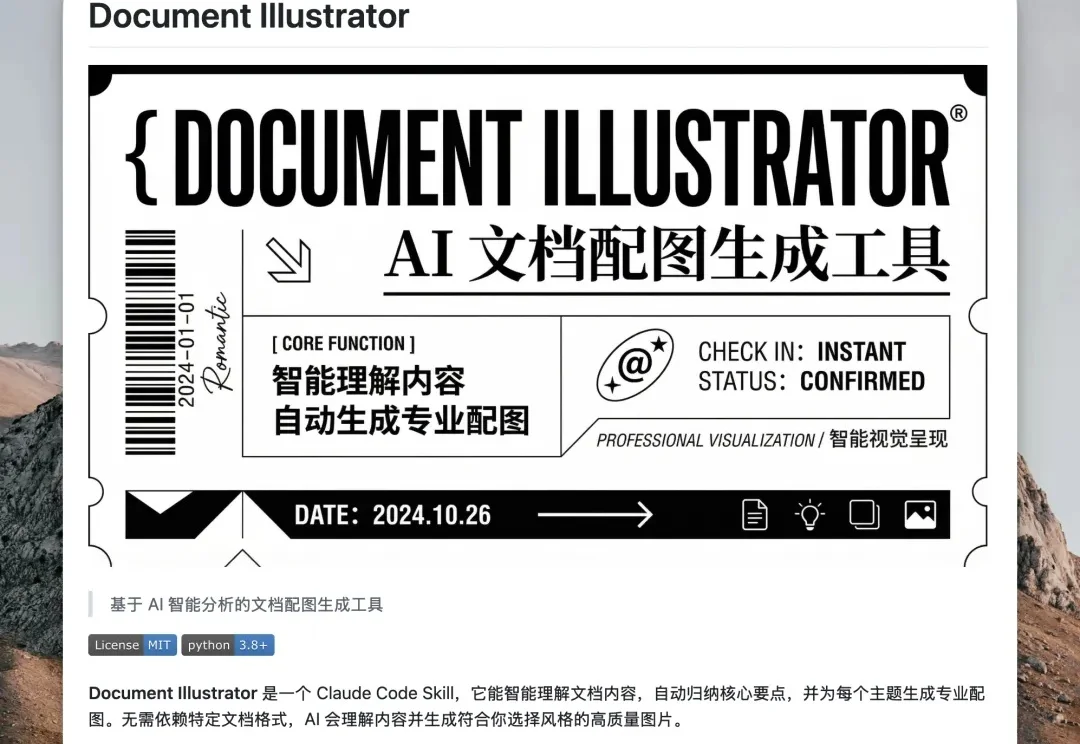Click the lightbulb icon in the black bar
The image size is (1080, 744).
point(809,514)
